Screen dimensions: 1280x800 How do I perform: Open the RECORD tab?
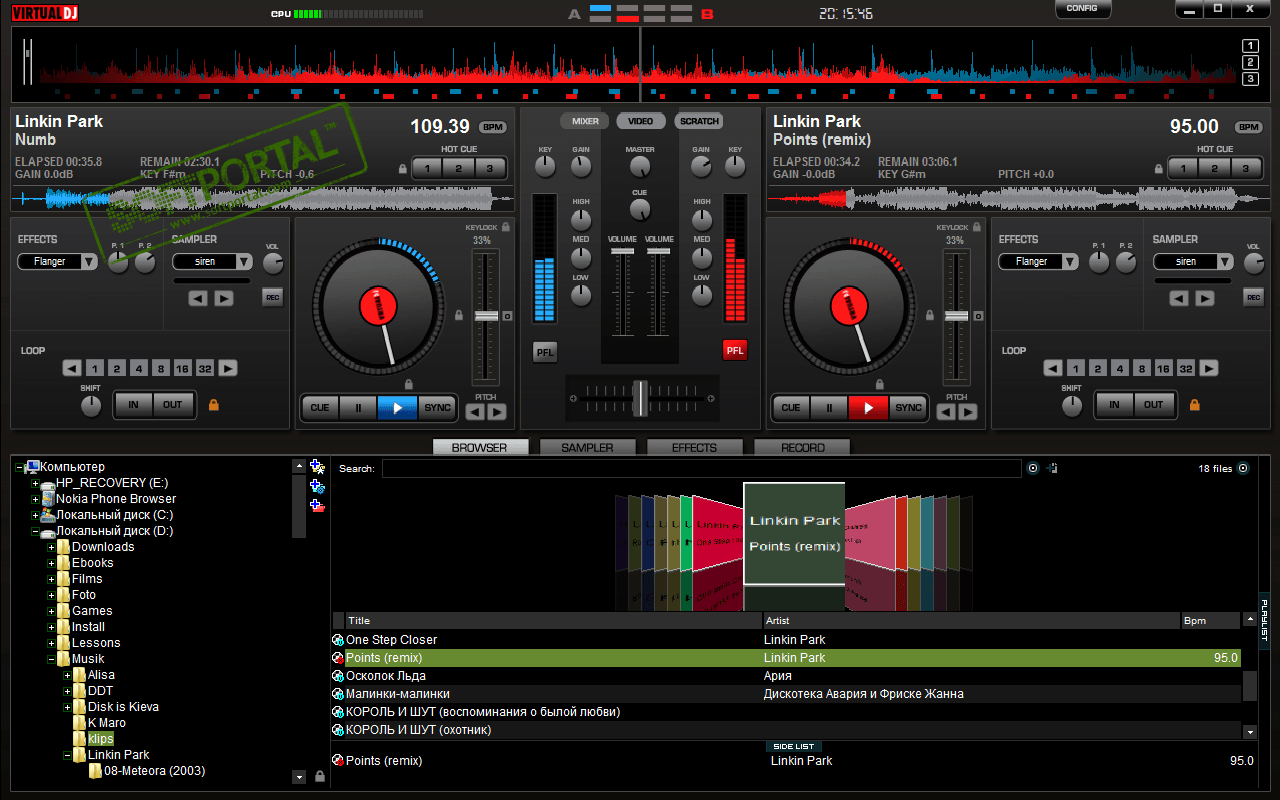click(802, 447)
